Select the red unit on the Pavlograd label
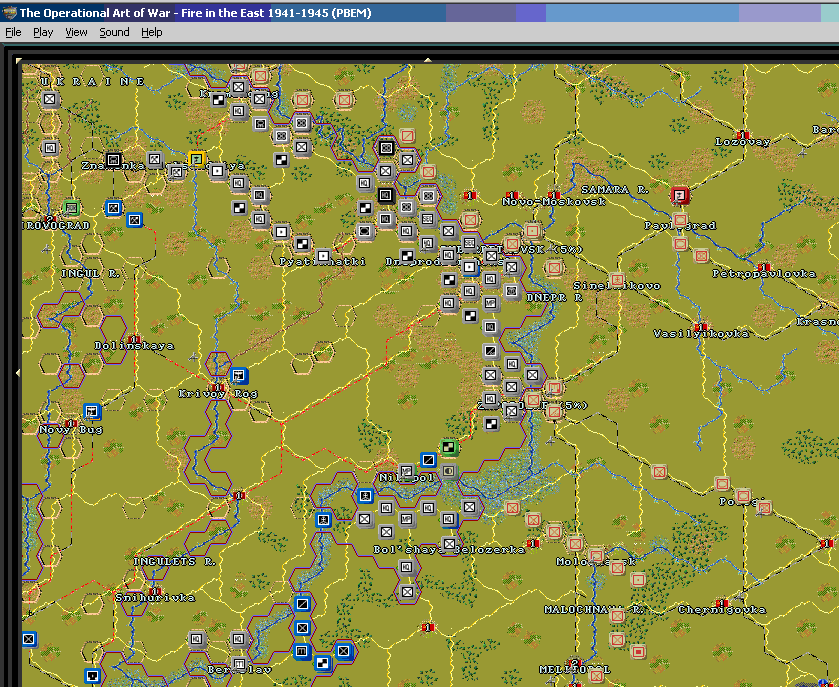 [680, 220]
